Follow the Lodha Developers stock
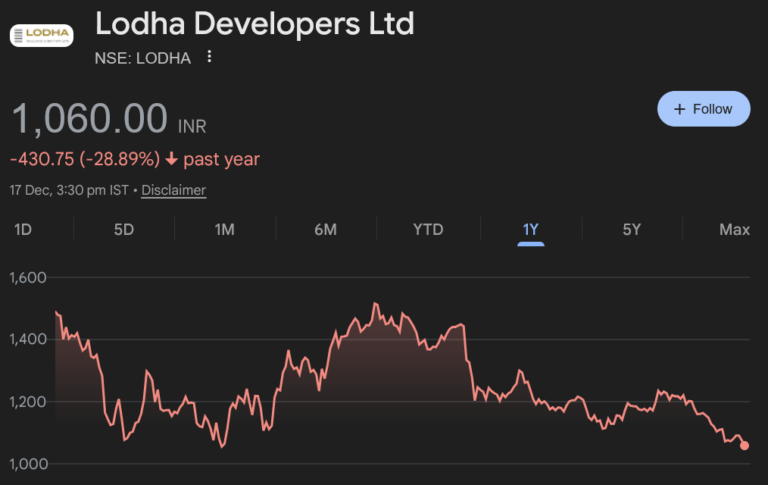 pyautogui.click(x=703, y=109)
